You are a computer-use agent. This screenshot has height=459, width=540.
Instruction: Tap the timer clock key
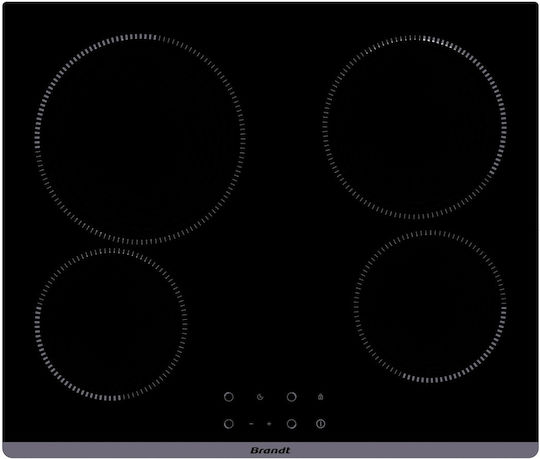point(260,397)
